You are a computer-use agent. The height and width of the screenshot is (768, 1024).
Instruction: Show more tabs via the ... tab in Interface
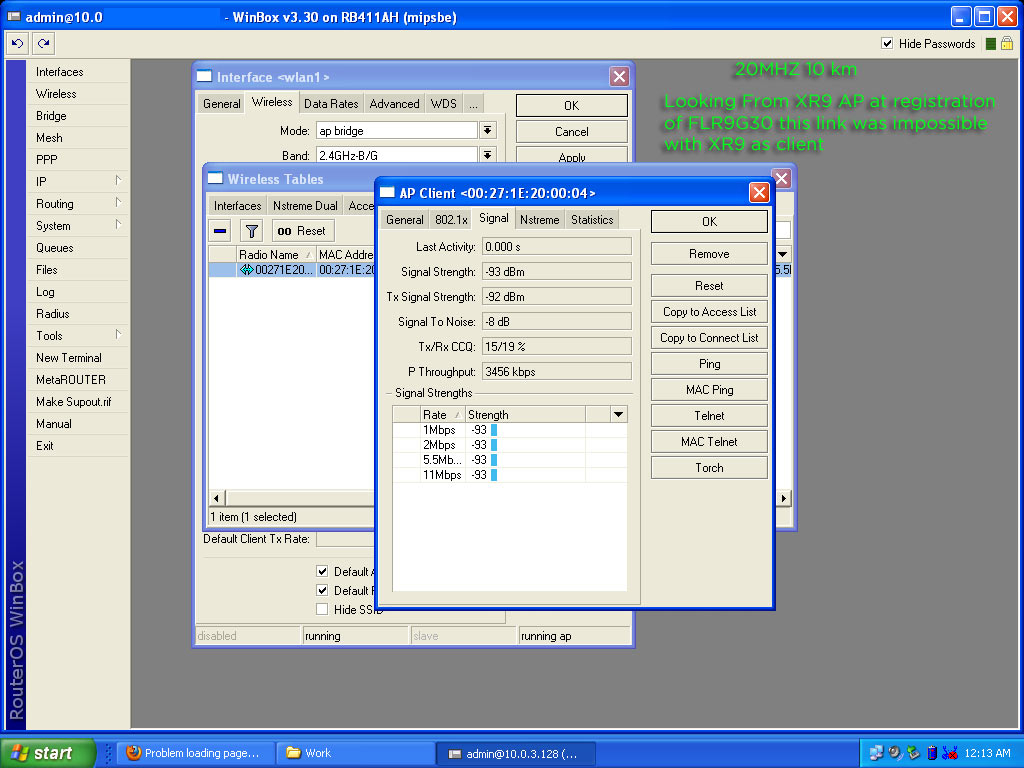473,104
